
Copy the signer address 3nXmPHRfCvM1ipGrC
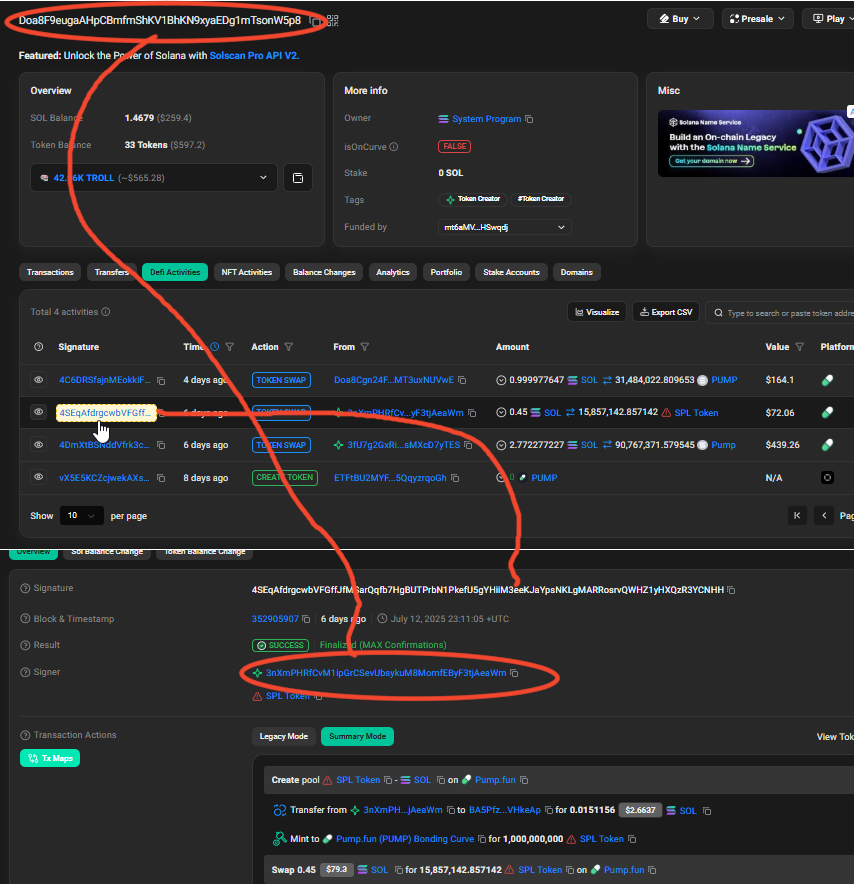click(x=514, y=673)
